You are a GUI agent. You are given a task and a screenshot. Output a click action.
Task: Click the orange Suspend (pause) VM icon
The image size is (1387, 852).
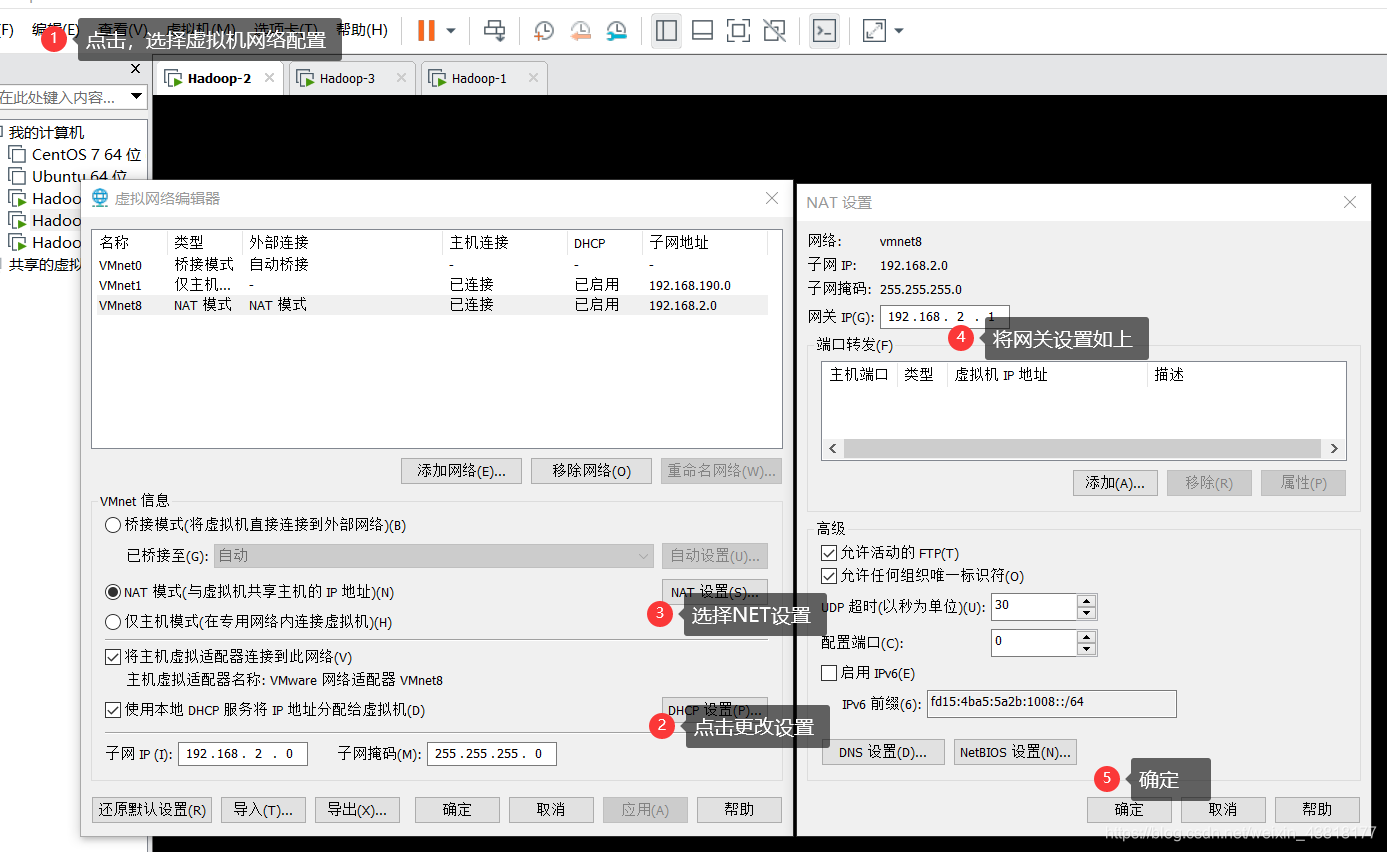click(x=426, y=31)
